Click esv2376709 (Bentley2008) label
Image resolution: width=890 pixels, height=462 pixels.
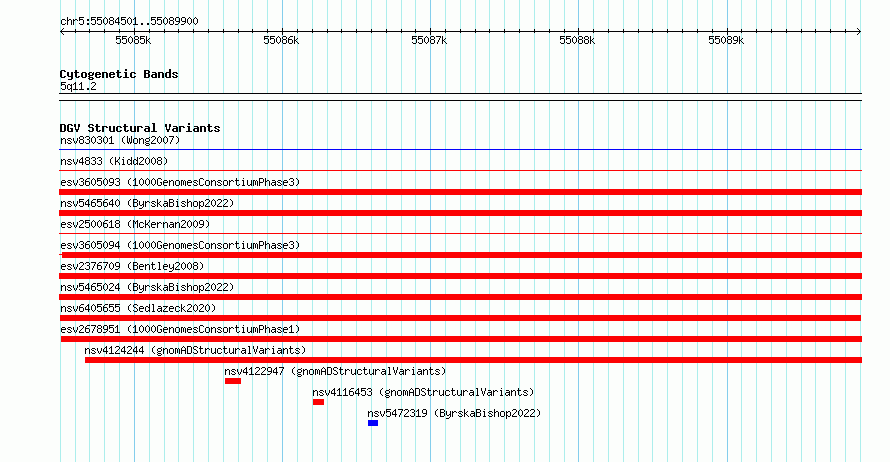pyautogui.click(x=132, y=266)
